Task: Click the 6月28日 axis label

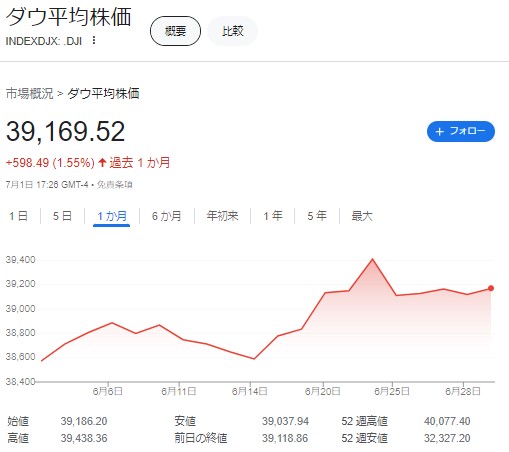Action: (463, 391)
